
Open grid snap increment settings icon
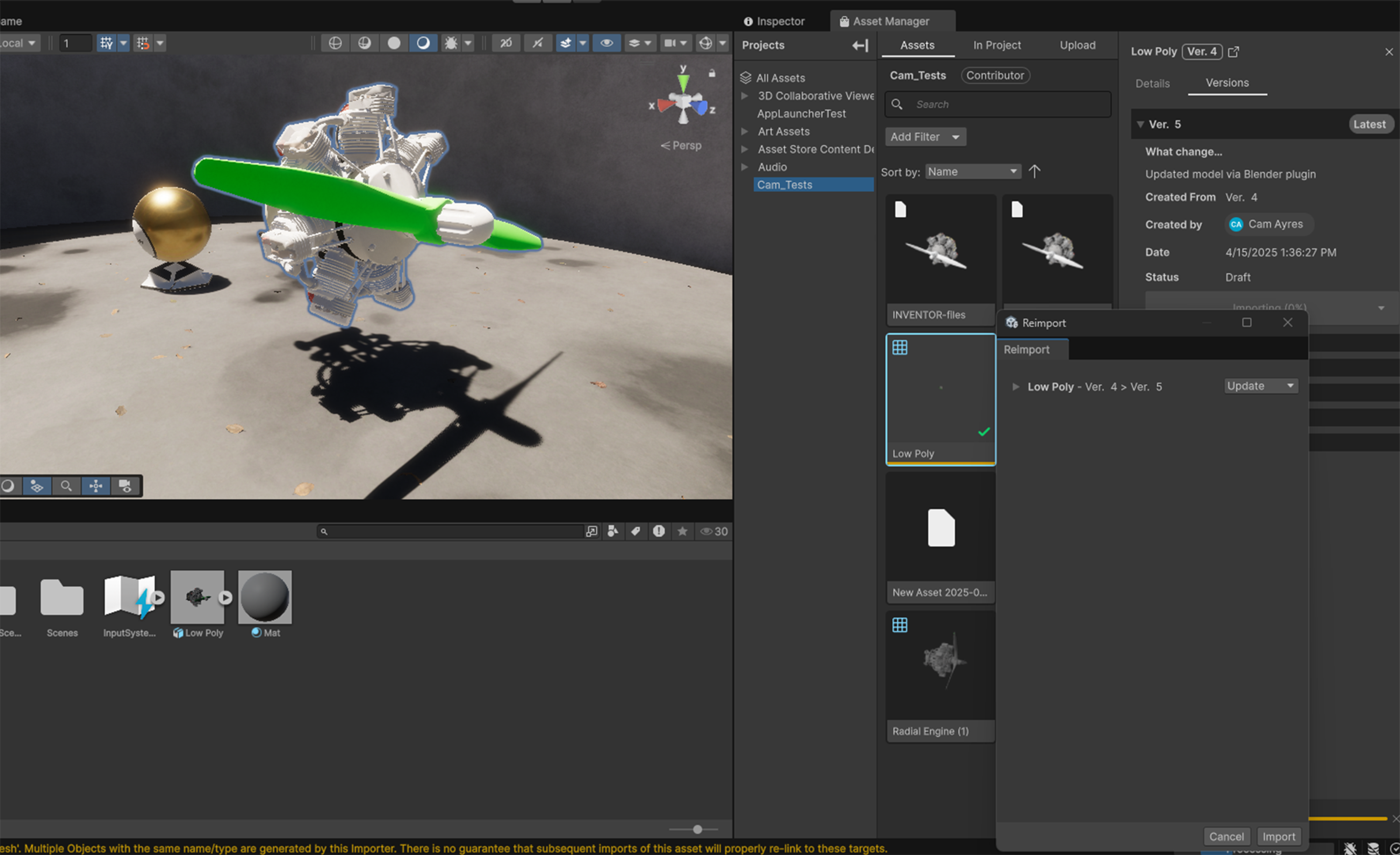coord(143,43)
